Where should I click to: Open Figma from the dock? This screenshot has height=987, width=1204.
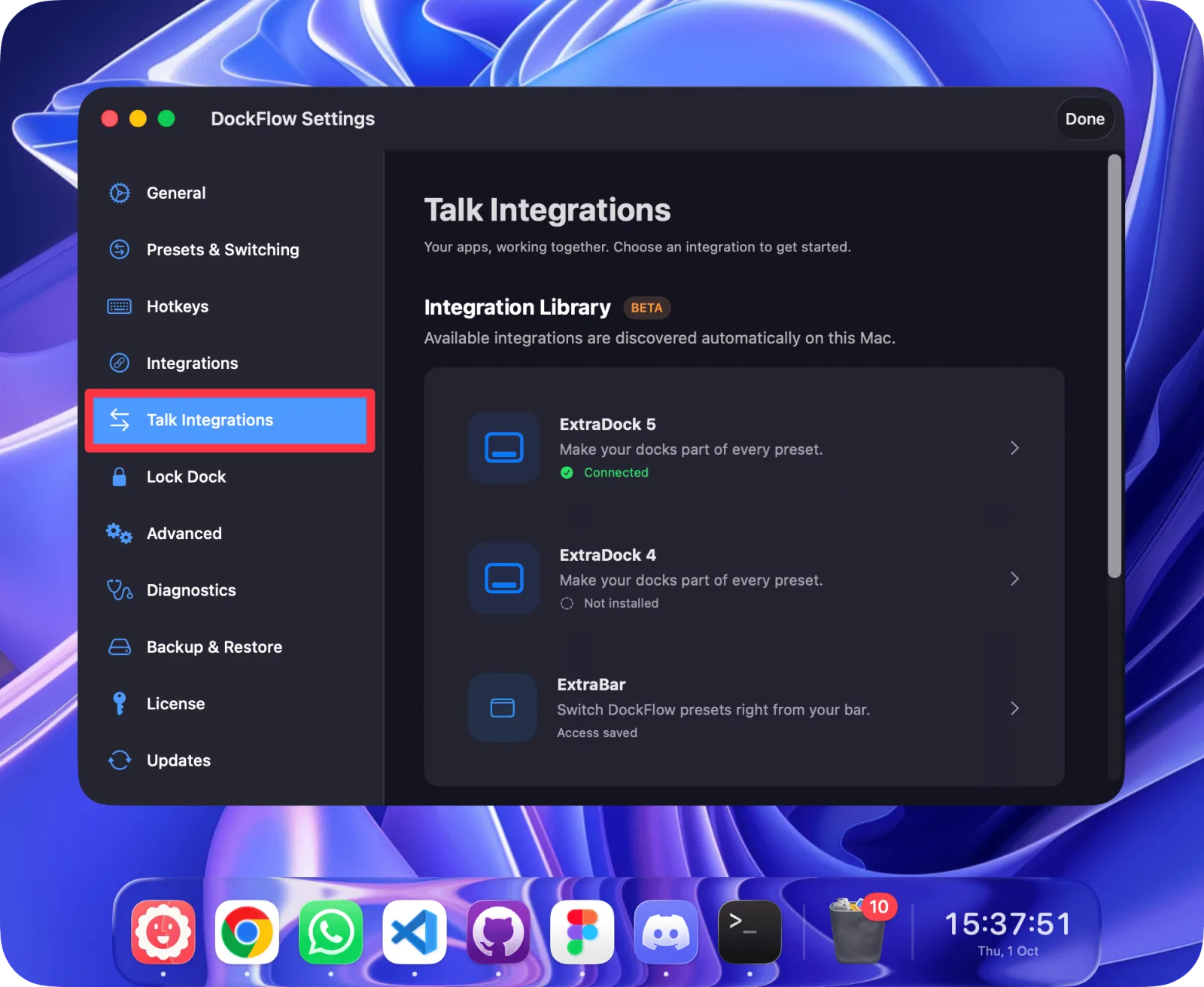(x=582, y=932)
